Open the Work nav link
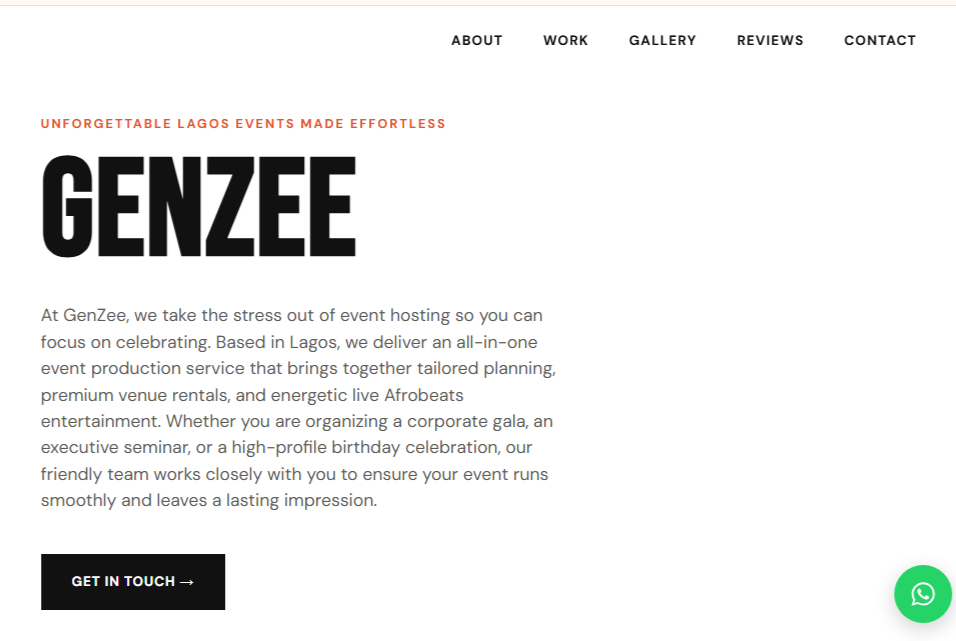Image resolution: width=956 pixels, height=641 pixels. (565, 40)
